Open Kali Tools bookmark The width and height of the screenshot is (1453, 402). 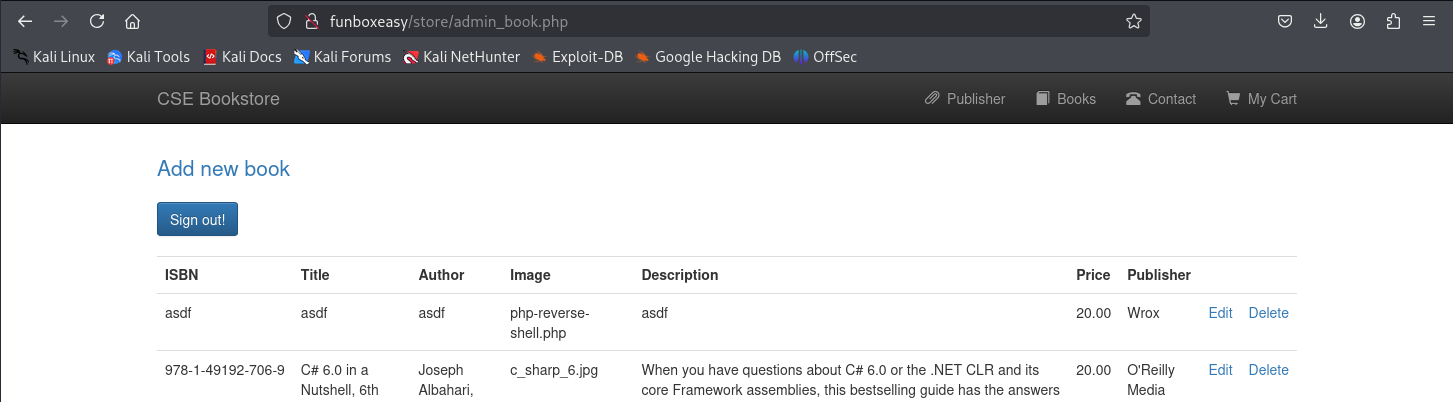(x=148, y=57)
